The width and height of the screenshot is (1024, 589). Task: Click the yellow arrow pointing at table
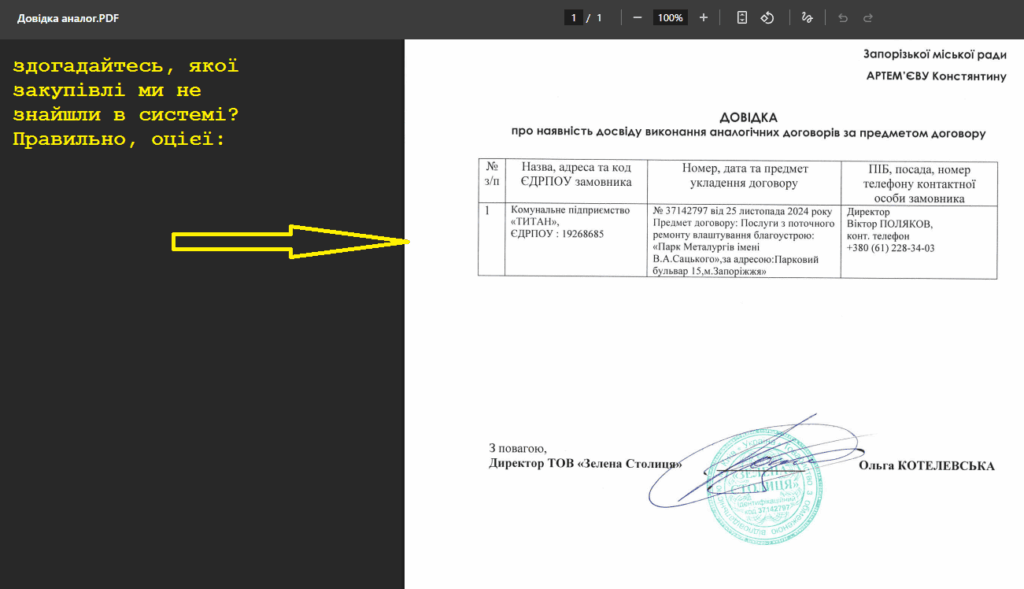pyautogui.click(x=290, y=242)
